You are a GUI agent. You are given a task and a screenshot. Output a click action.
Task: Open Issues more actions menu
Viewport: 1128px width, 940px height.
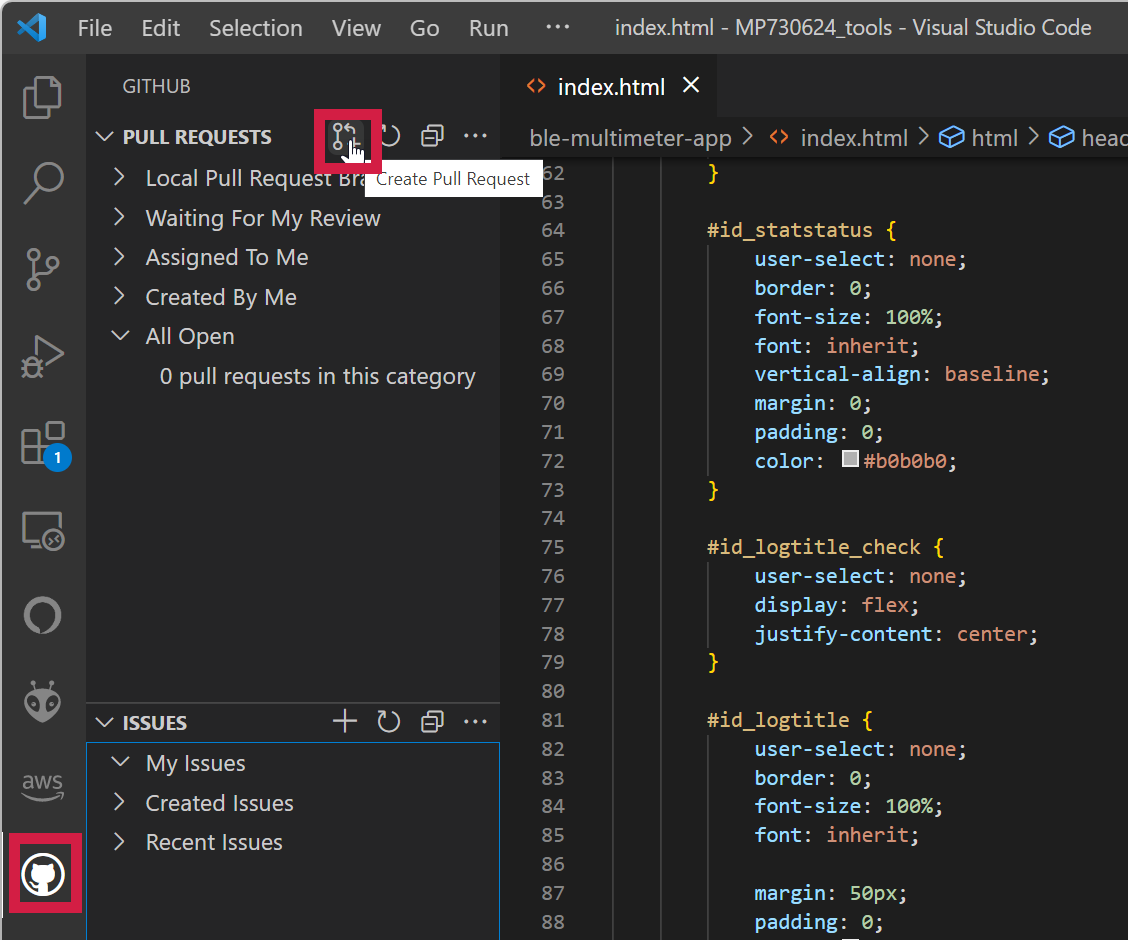coord(476,721)
